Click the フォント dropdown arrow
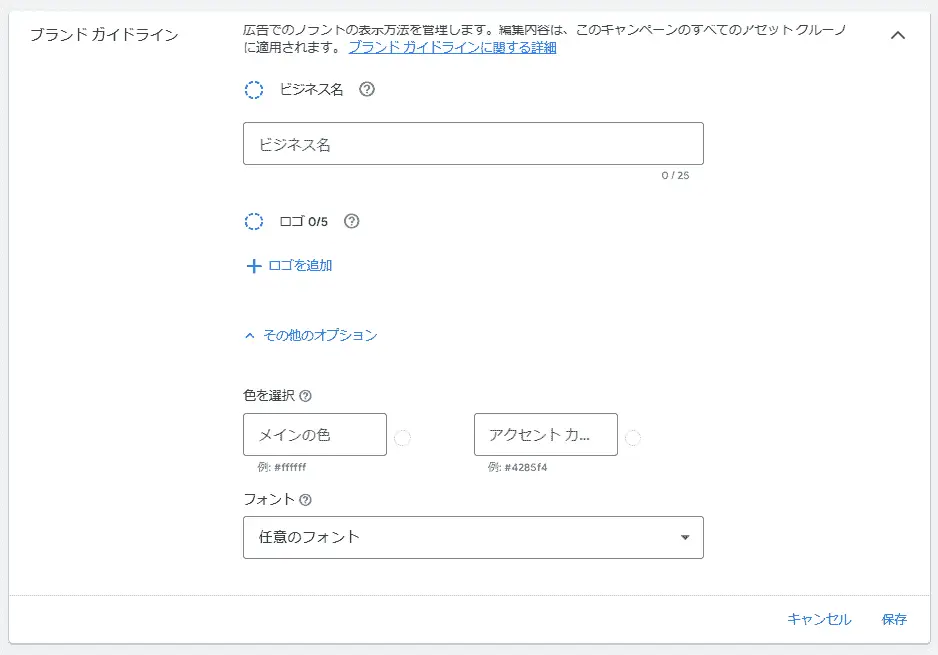 [x=686, y=538]
